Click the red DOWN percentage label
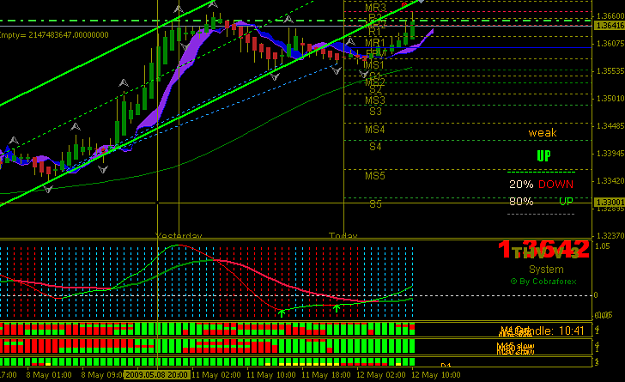The height and width of the screenshot is (382, 625). (556, 184)
